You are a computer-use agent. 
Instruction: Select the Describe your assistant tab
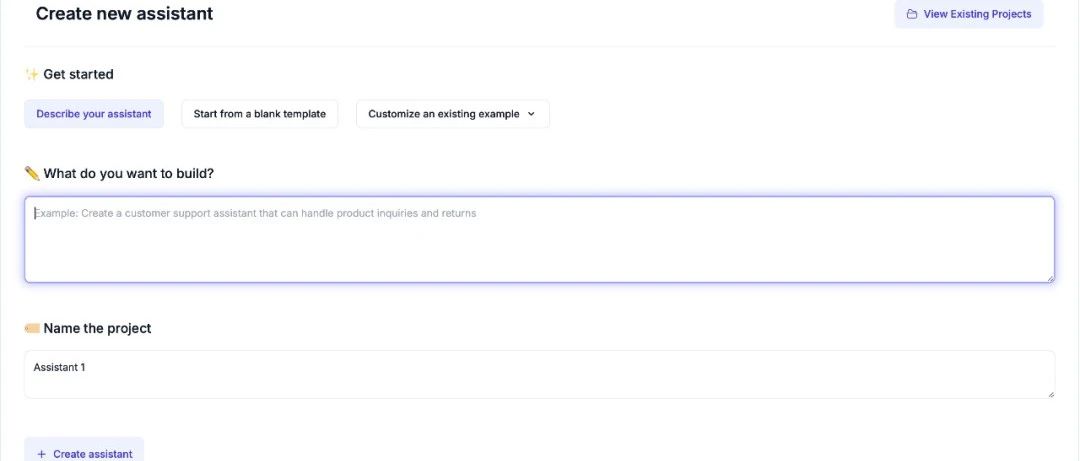(x=94, y=114)
